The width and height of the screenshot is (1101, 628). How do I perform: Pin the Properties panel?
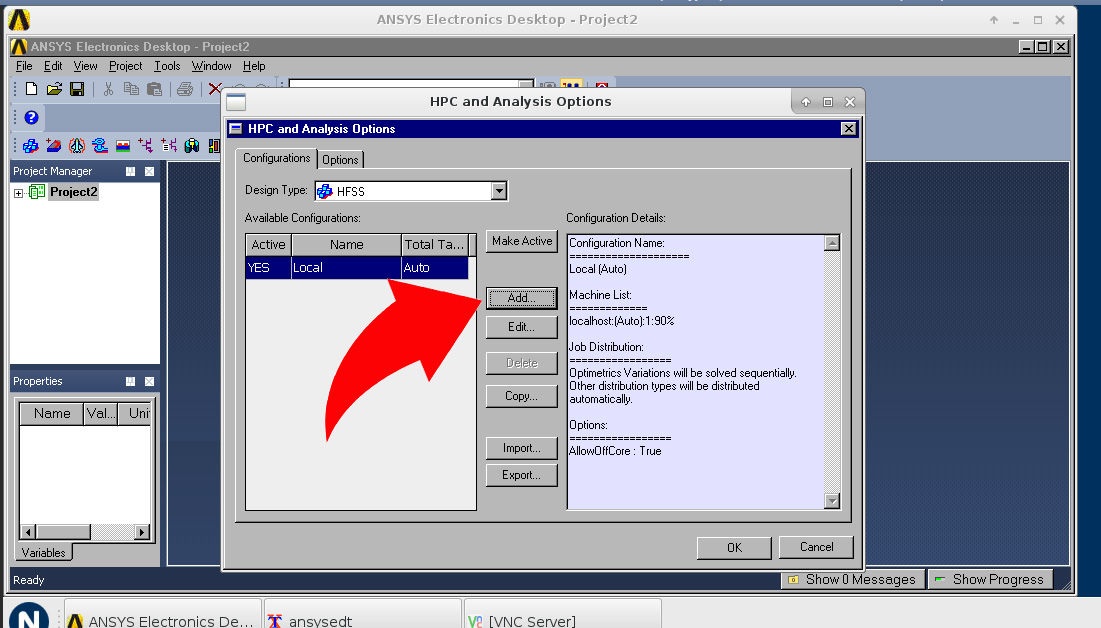131,381
